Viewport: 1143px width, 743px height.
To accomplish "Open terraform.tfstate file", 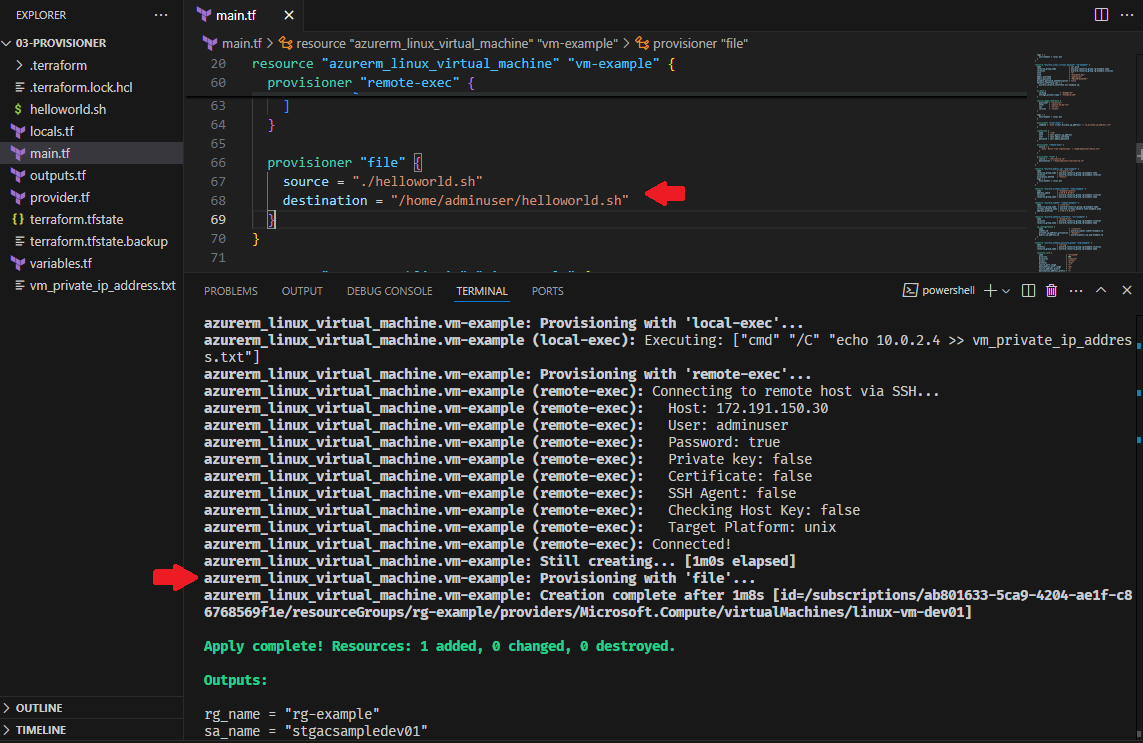I will (x=77, y=219).
